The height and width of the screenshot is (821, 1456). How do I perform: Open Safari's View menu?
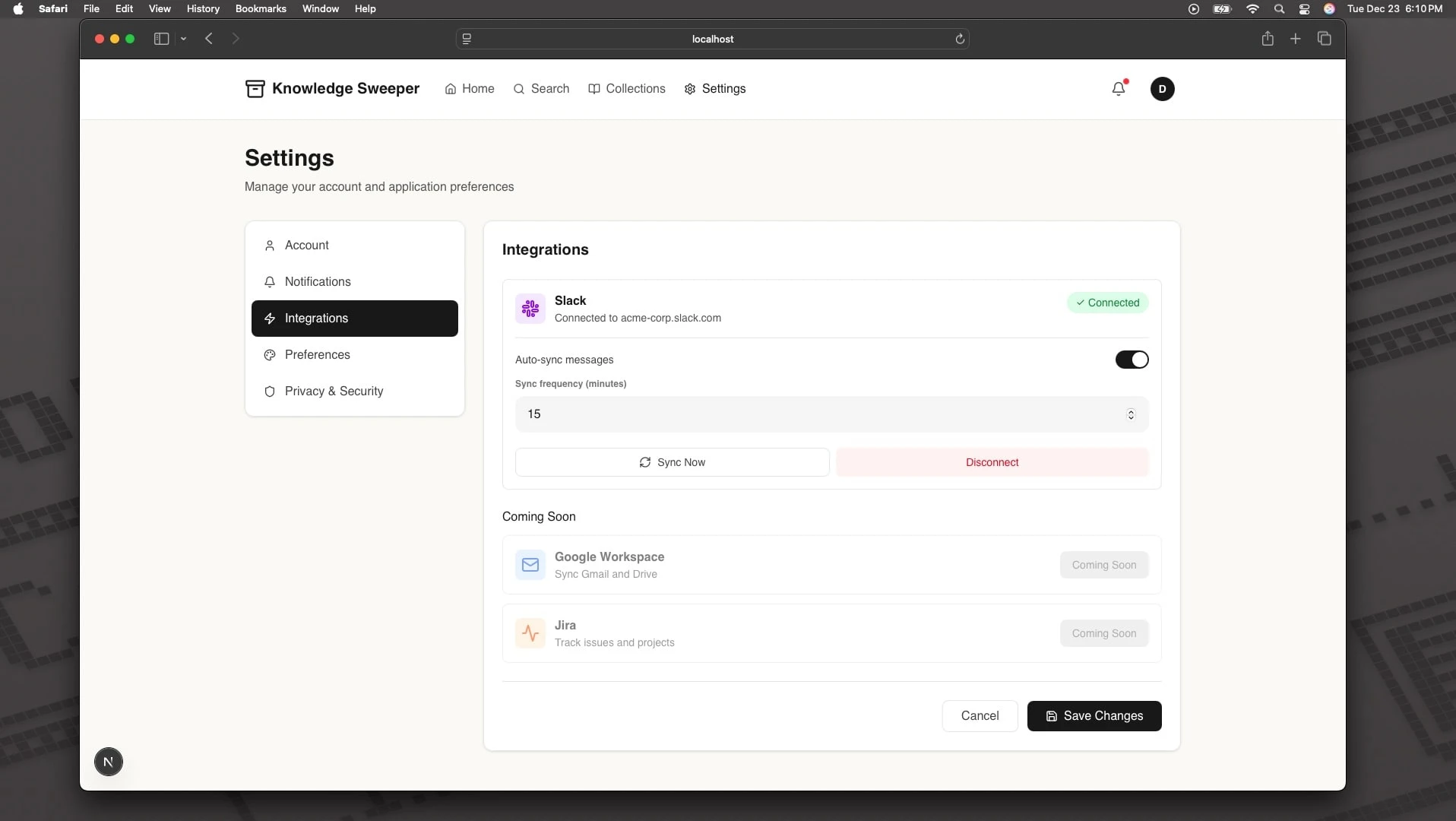click(x=160, y=9)
